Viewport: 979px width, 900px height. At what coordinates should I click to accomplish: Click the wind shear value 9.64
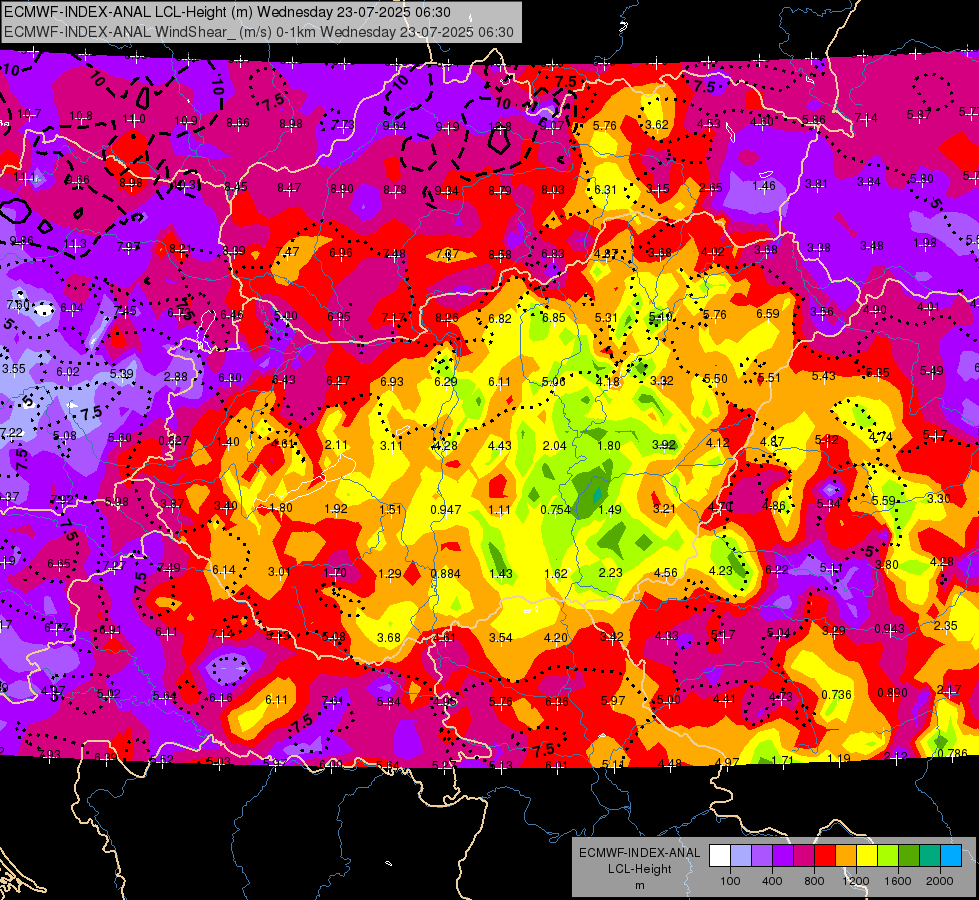[x=395, y=126]
